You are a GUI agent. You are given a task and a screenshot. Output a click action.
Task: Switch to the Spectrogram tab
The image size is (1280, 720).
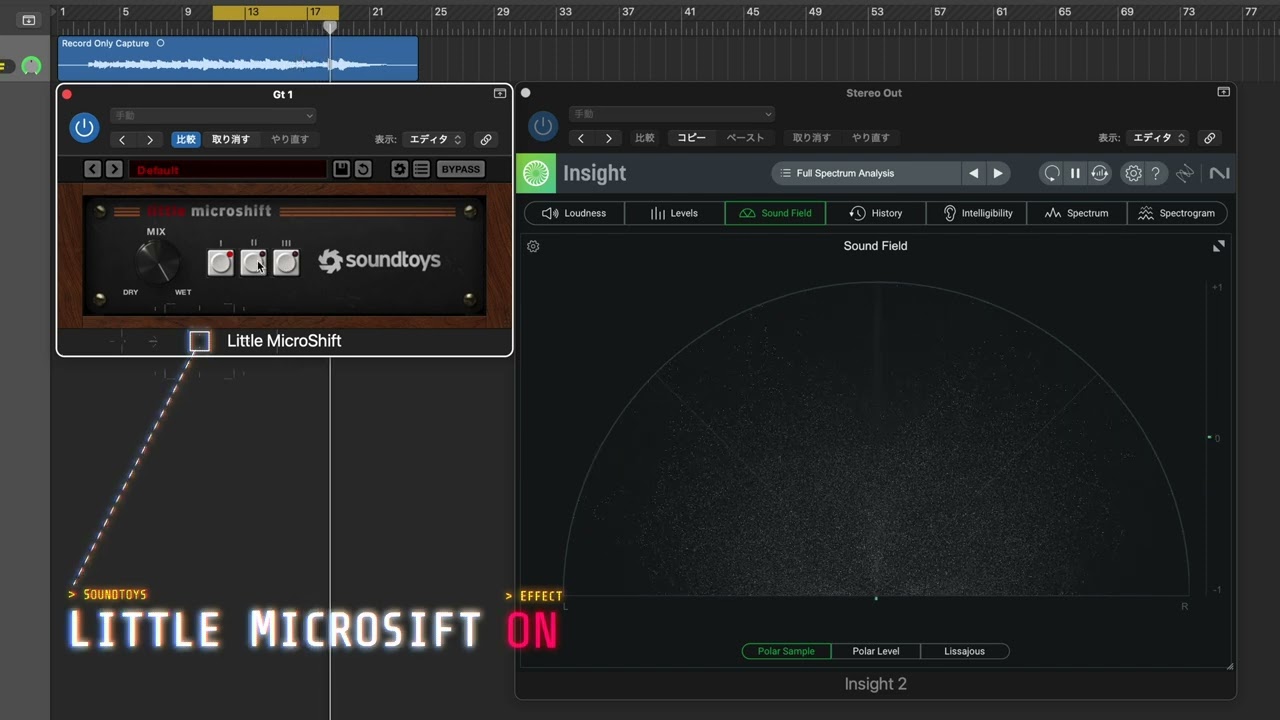coord(1177,213)
